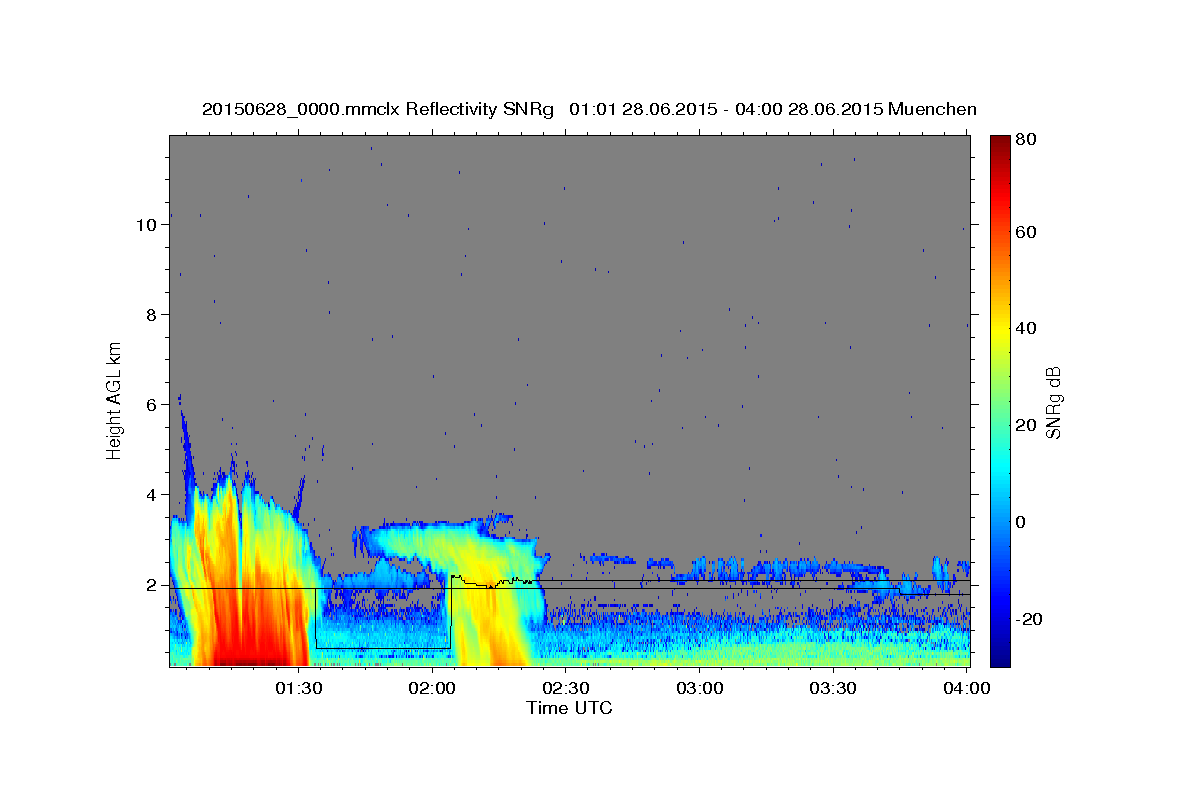
Task: Click the dark blue bottom of colorbar
Action: [1000, 655]
